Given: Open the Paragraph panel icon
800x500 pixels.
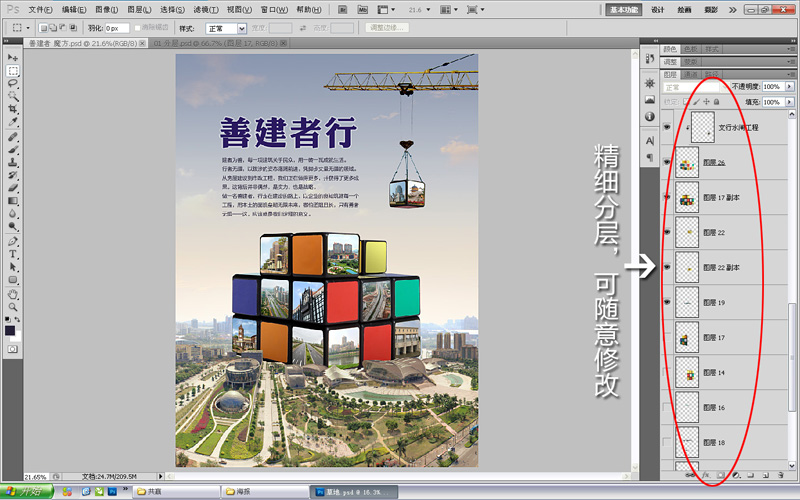Looking at the screenshot, I should pyautogui.click(x=649, y=157).
